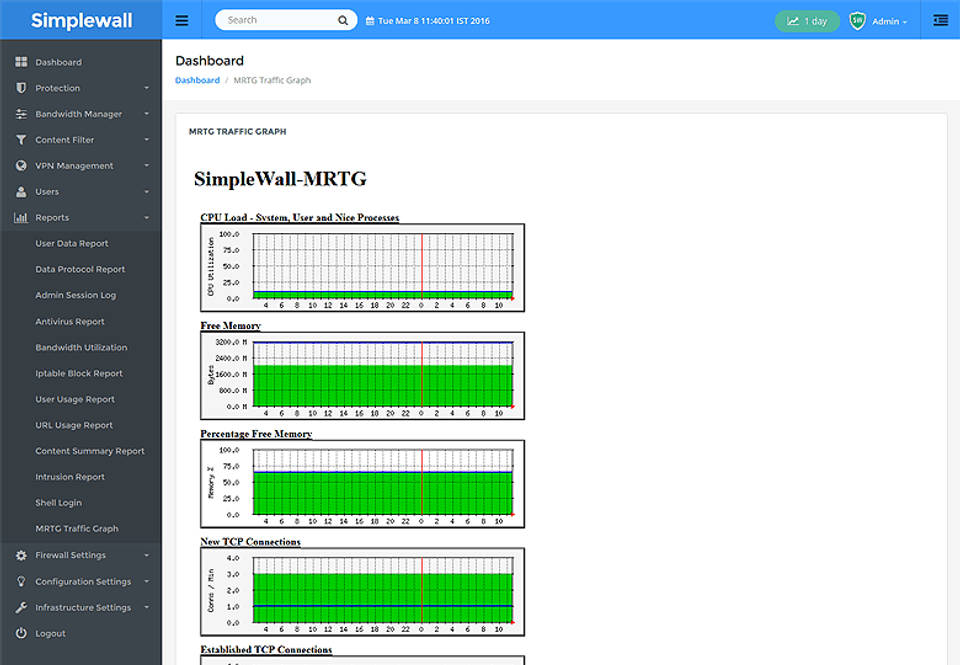Image resolution: width=960 pixels, height=665 pixels.
Task: Click the Logout power icon
Action: click(21, 633)
